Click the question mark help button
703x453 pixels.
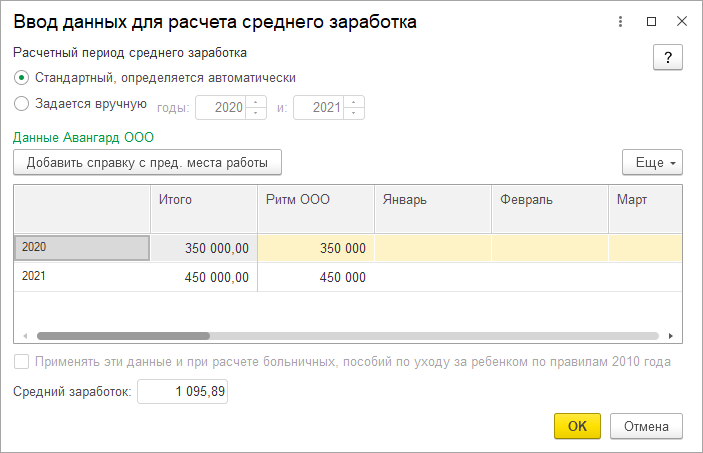coord(667,57)
